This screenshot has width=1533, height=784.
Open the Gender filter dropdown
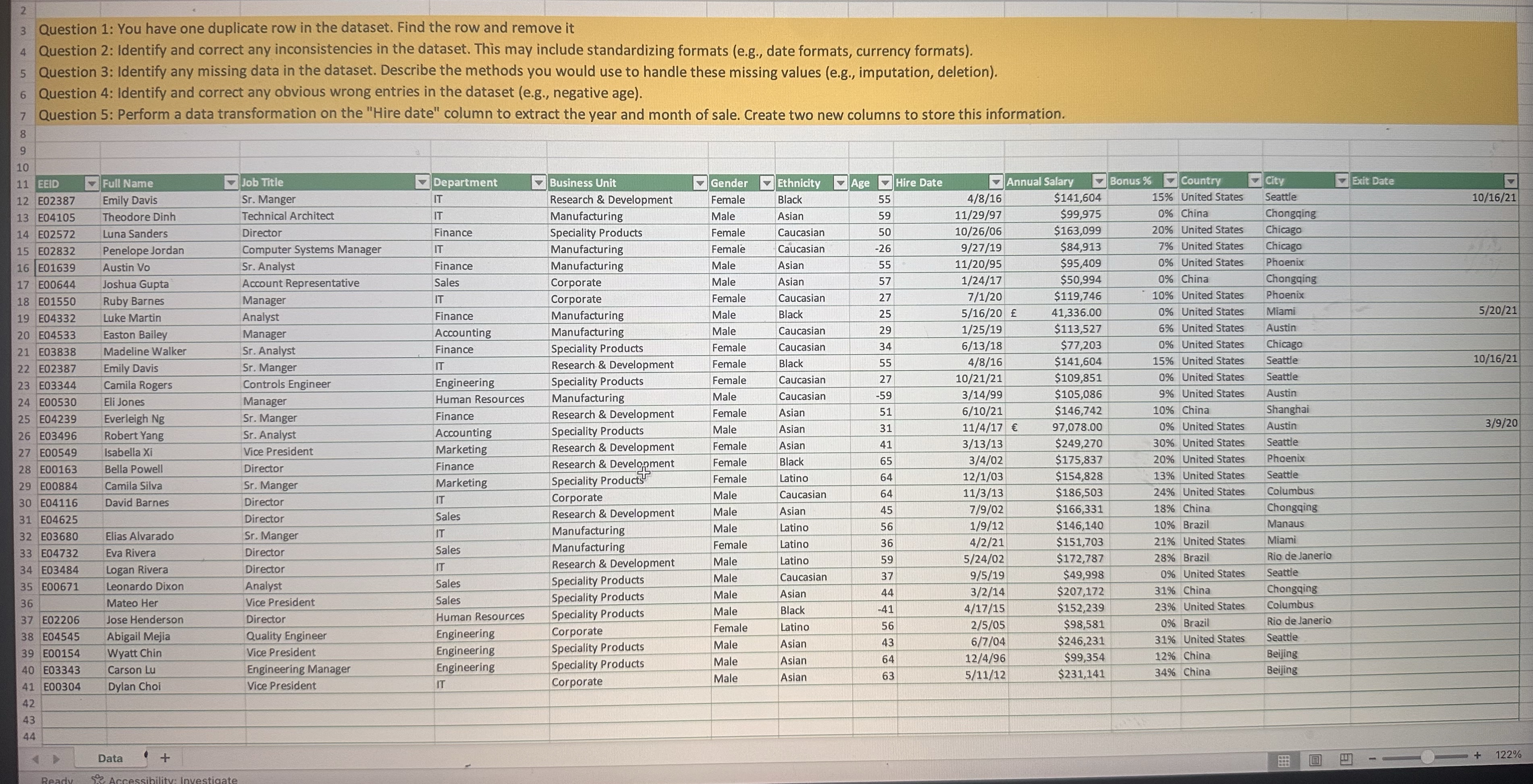[767, 183]
